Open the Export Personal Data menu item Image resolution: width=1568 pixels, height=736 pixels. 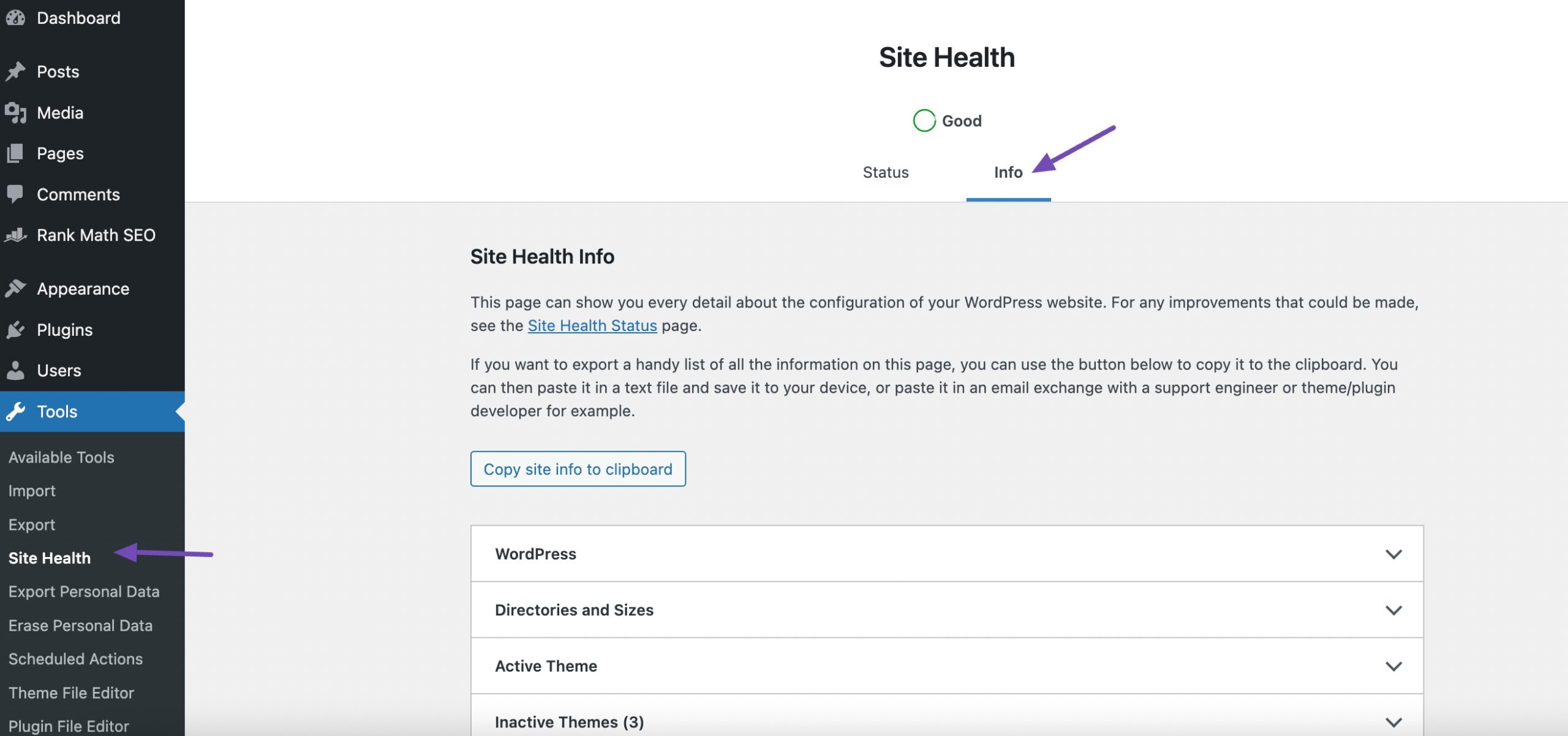tap(84, 591)
